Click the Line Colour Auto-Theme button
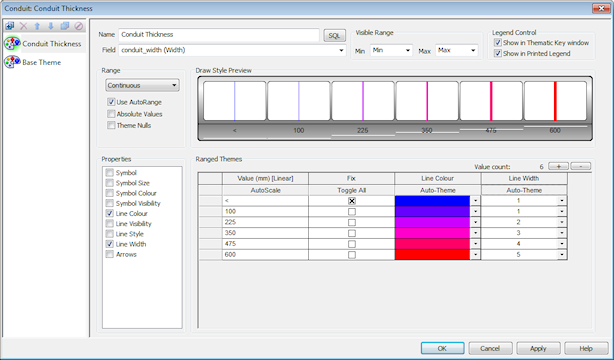The image size is (614, 360). tap(438, 190)
